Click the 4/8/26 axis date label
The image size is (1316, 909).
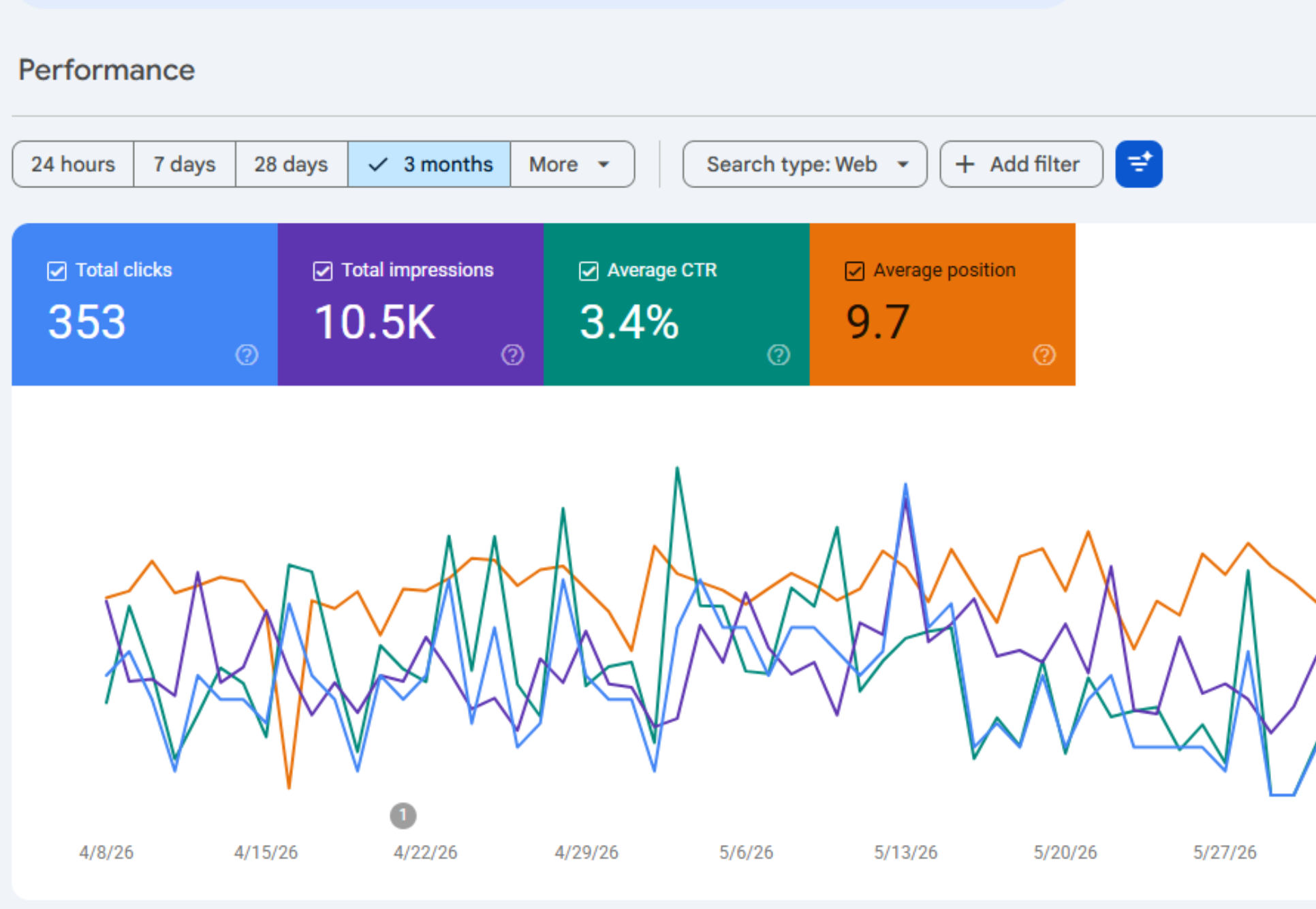pyautogui.click(x=106, y=852)
